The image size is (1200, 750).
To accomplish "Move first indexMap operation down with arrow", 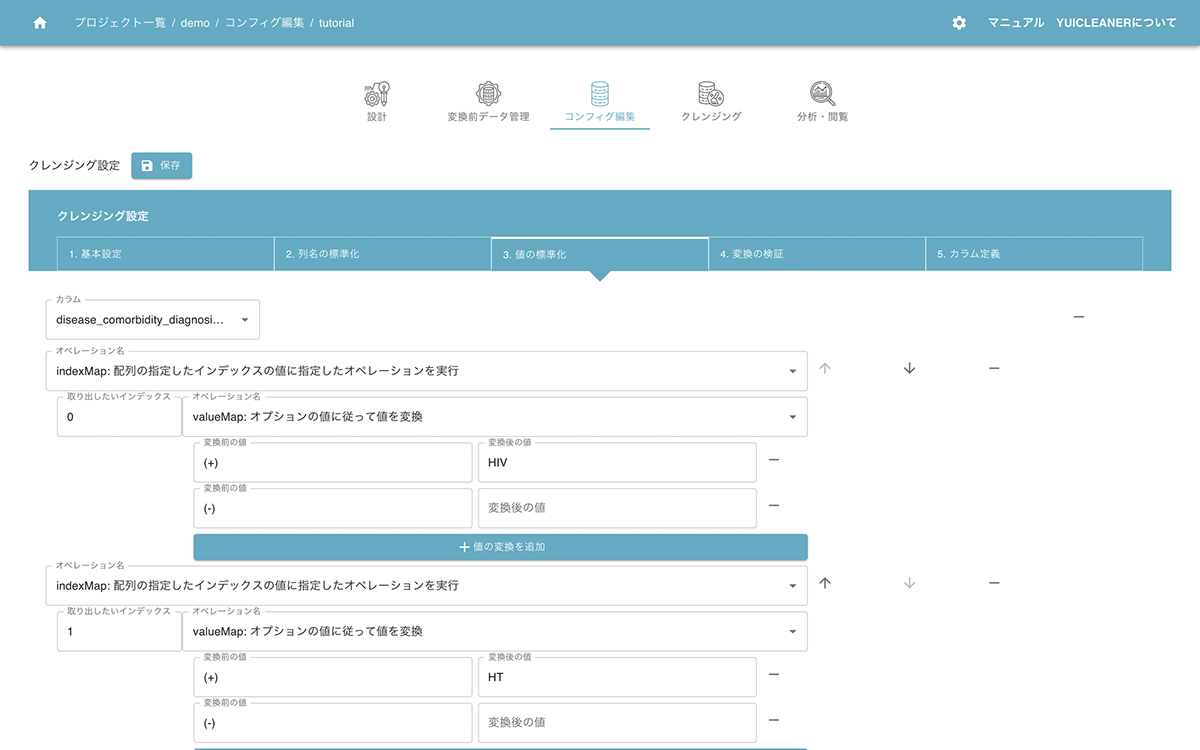I will click(909, 369).
